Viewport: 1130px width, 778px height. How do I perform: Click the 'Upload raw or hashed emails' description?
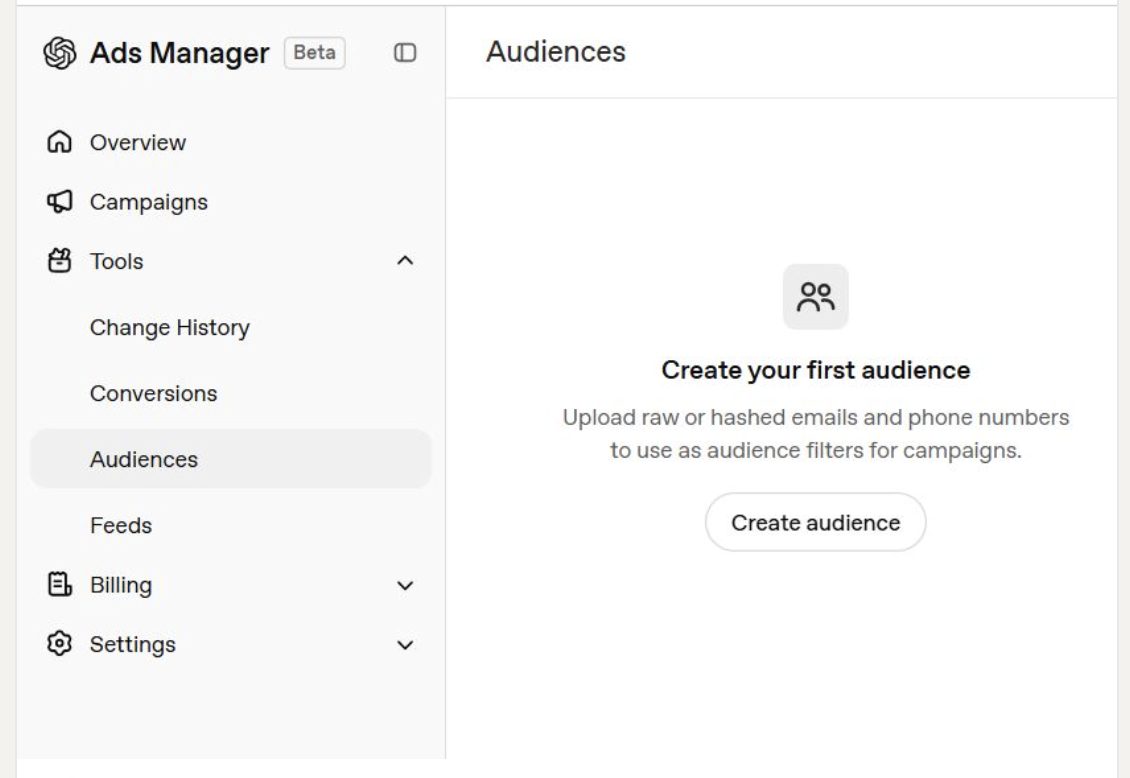pos(816,434)
